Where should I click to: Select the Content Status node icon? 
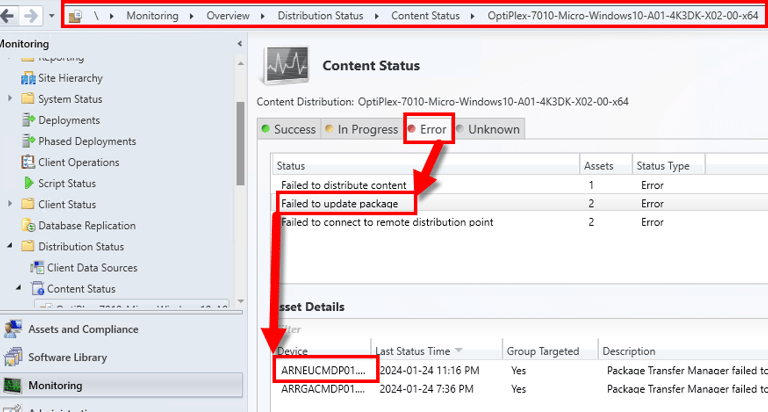click(37, 289)
